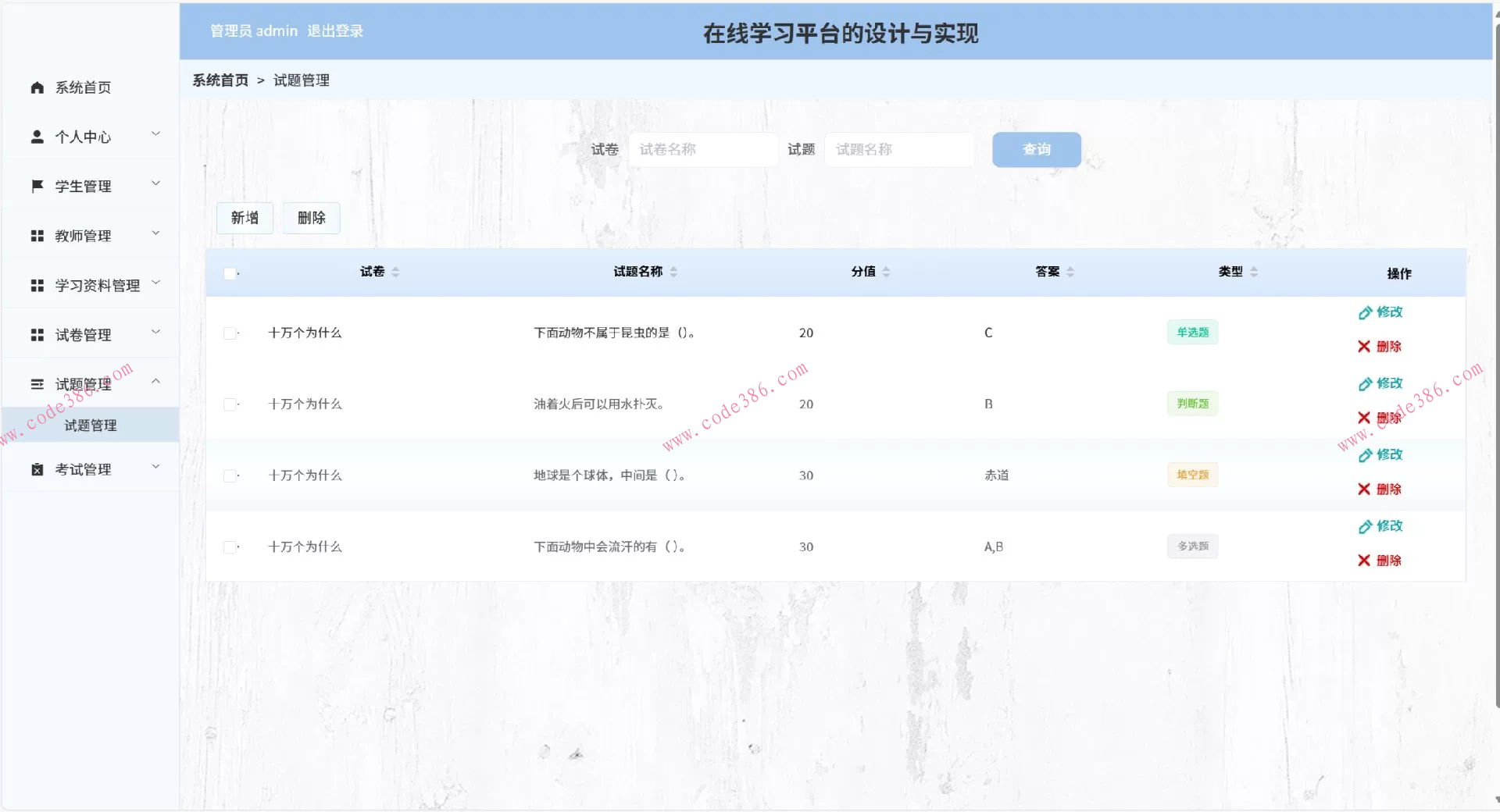
Task: Click the 新增 add button
Action: [x=245, y=218]
